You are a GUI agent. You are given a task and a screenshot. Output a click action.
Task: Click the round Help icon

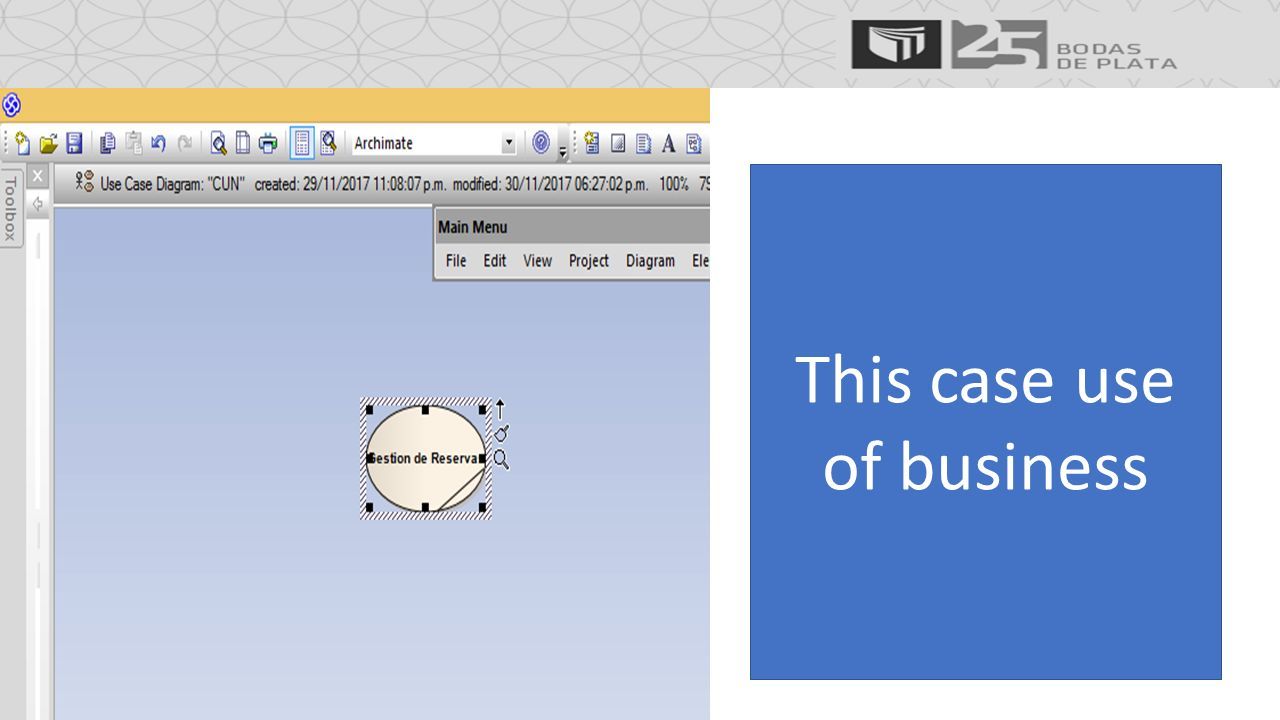pos(541,143)
